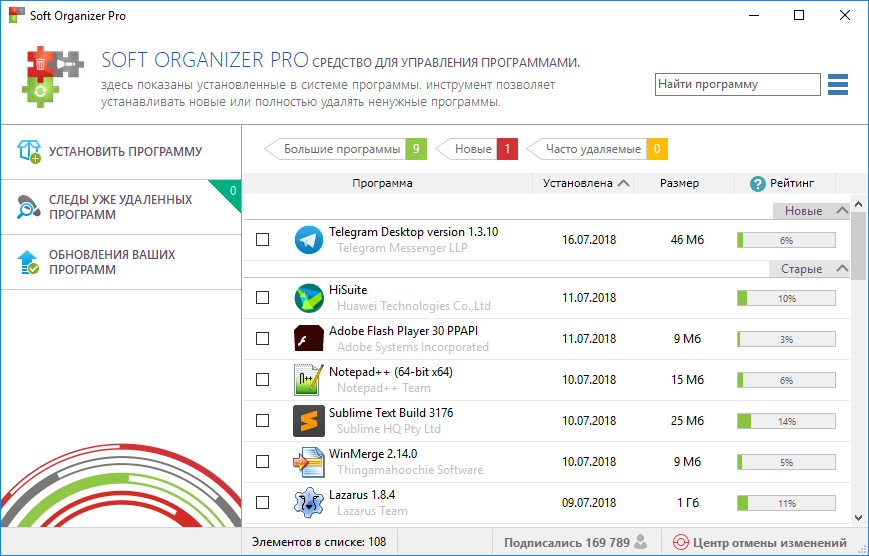Click the subscribers person icon

pos(641,542)
